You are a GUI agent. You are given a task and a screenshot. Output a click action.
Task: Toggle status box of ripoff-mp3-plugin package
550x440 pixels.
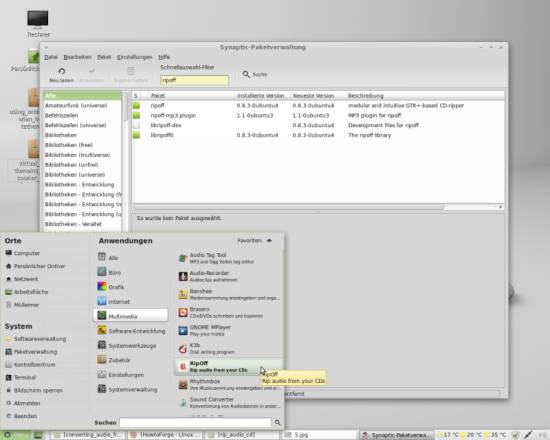click(136, 115)
